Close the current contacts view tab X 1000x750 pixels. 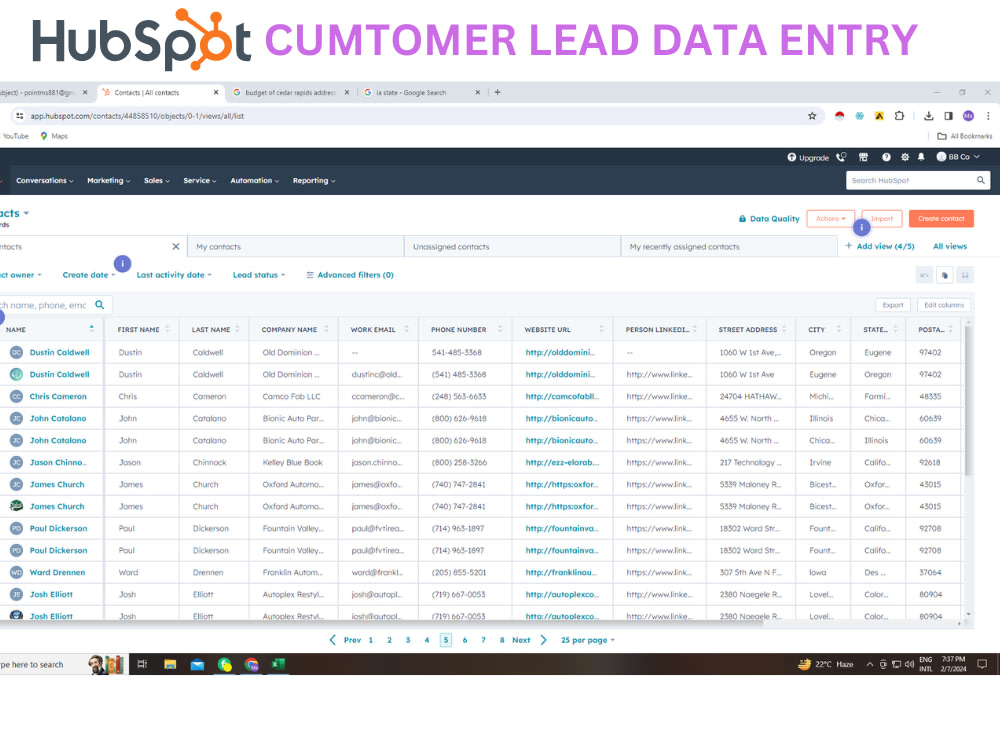[175, 247]
